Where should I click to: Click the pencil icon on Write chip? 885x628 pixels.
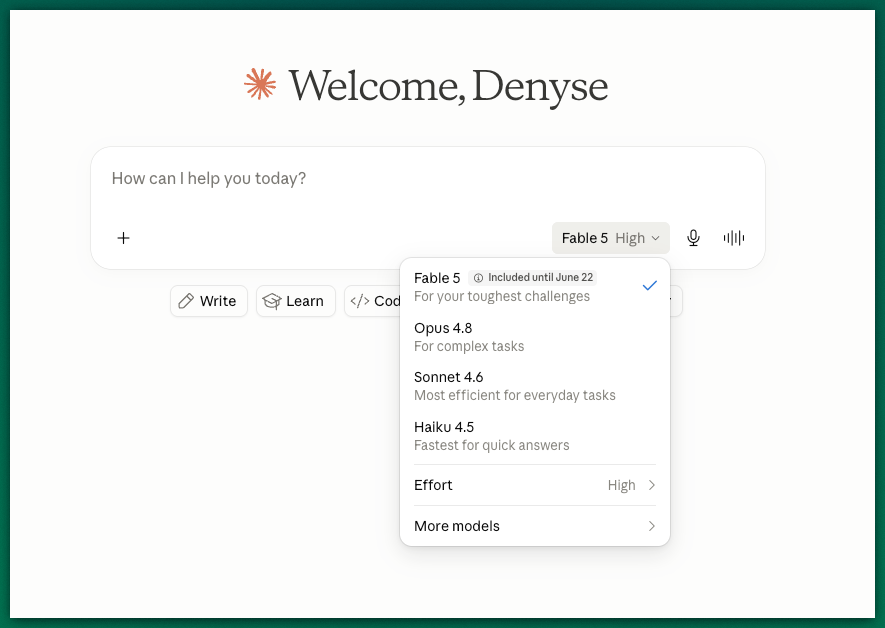(186, 301)
